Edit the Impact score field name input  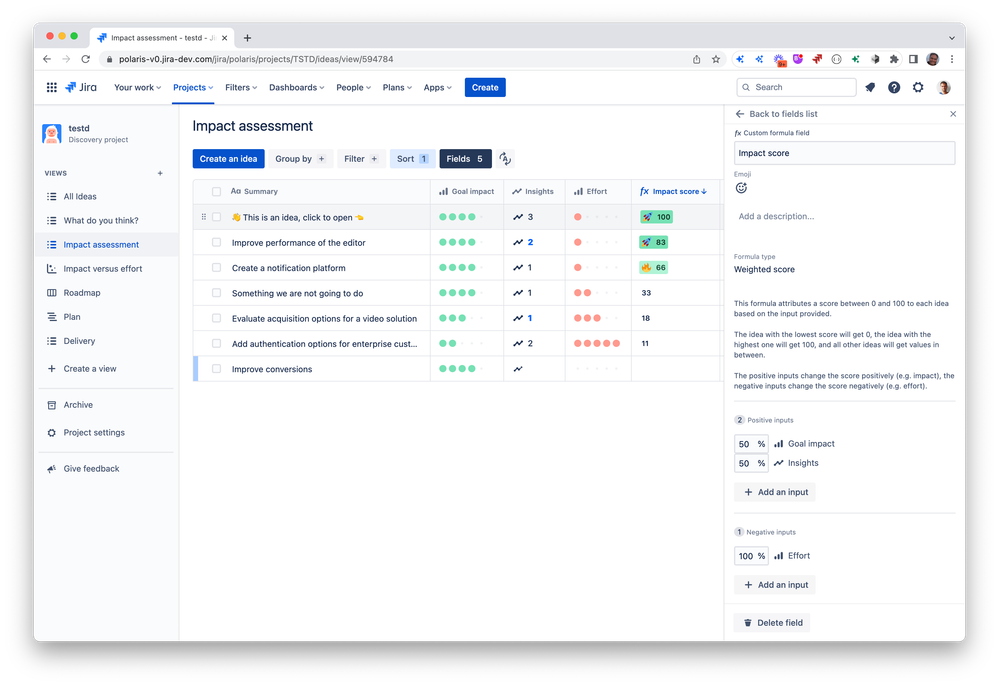click(x=844, y=153)
